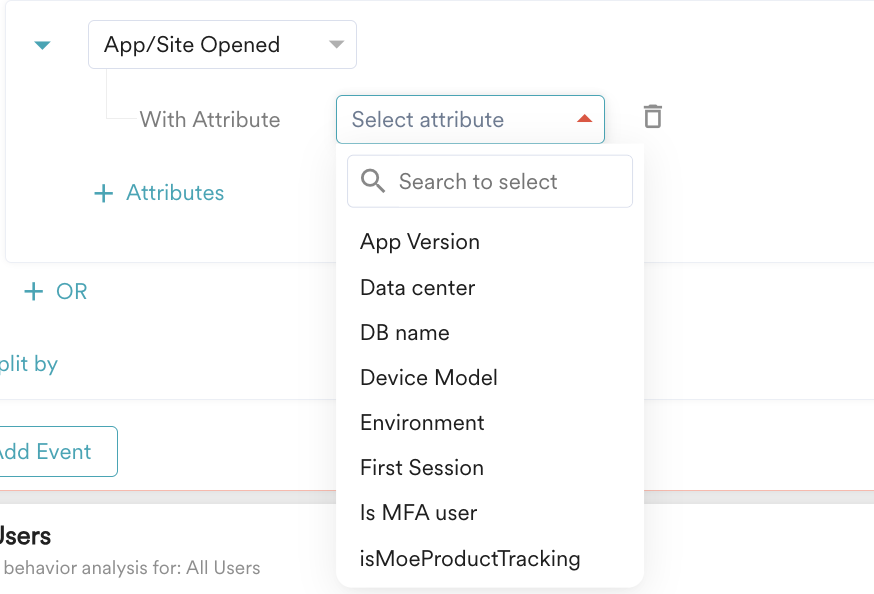Click the plus icon beside Attributes
Viewport: 874px width, 594px height.
(x=103, y=193)
